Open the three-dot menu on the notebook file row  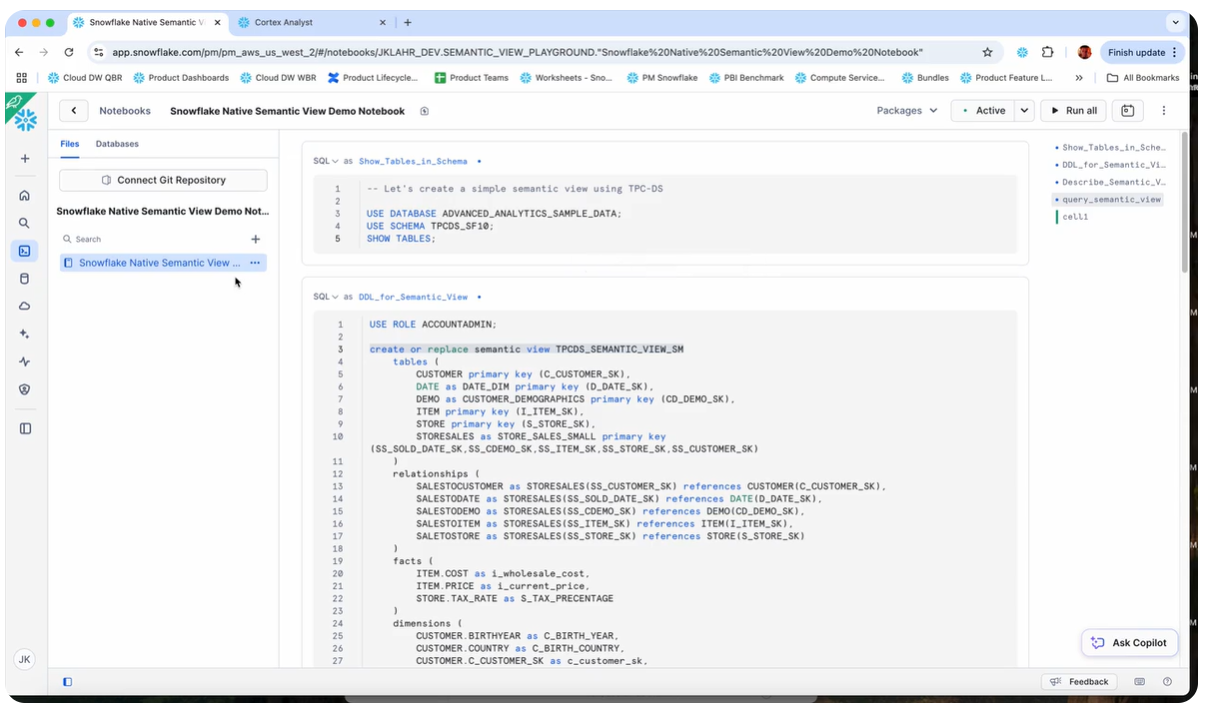(x=255, y=263)
